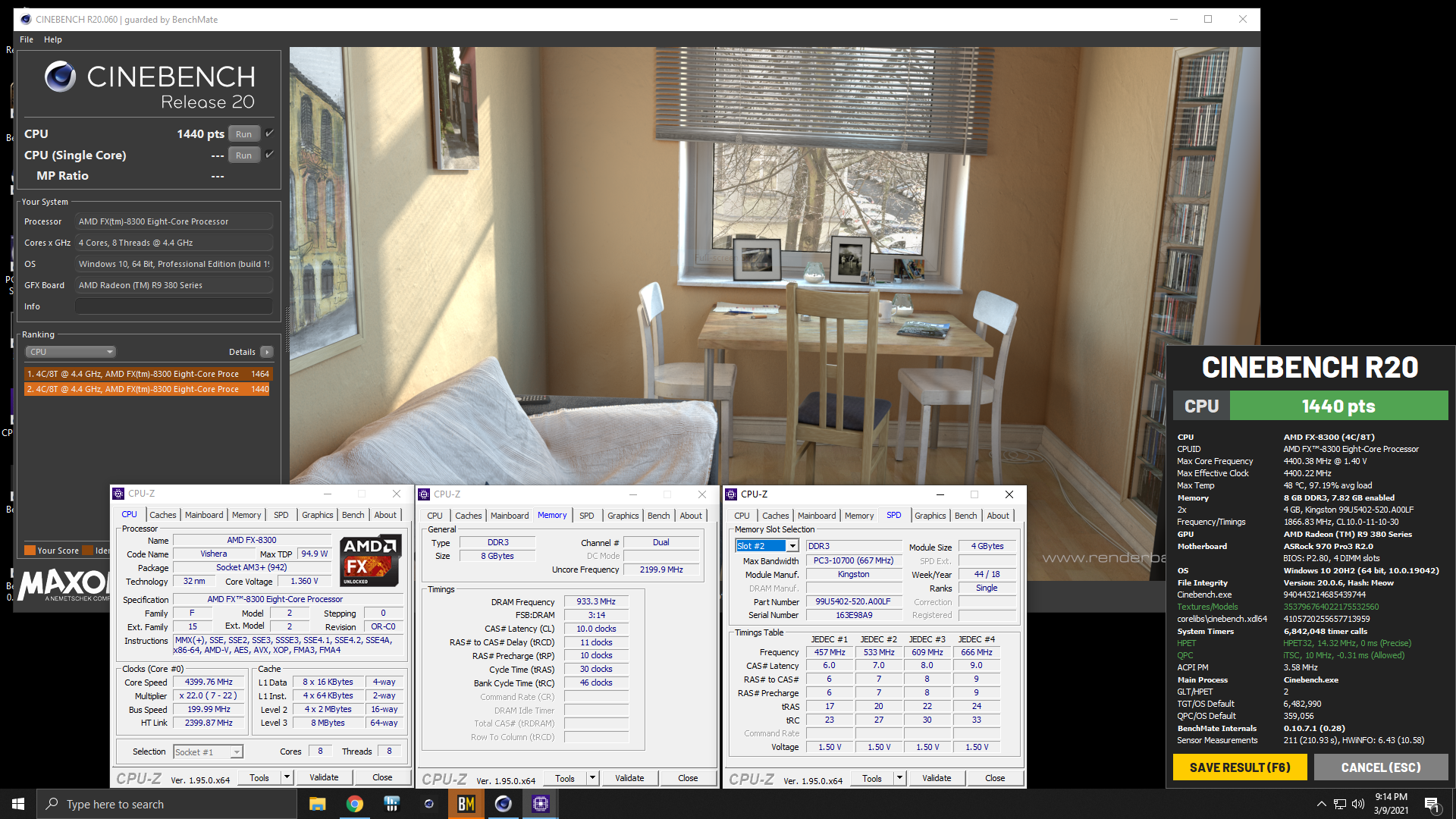Open the Mainboard tab in the CPU-Z window showing the Memory tab

510,516
